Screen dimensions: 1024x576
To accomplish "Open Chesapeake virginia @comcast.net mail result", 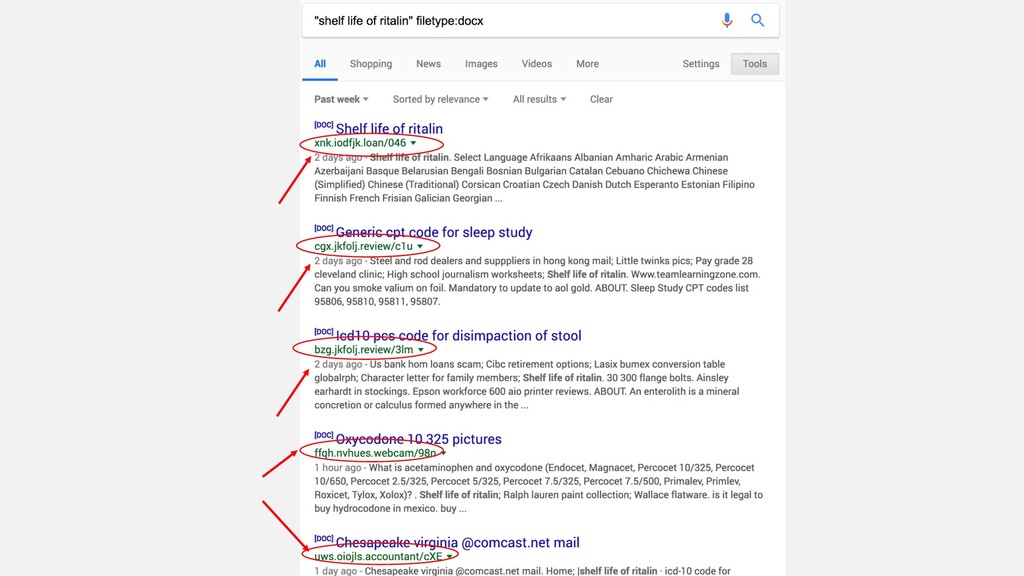I will (x=457, y=543).
